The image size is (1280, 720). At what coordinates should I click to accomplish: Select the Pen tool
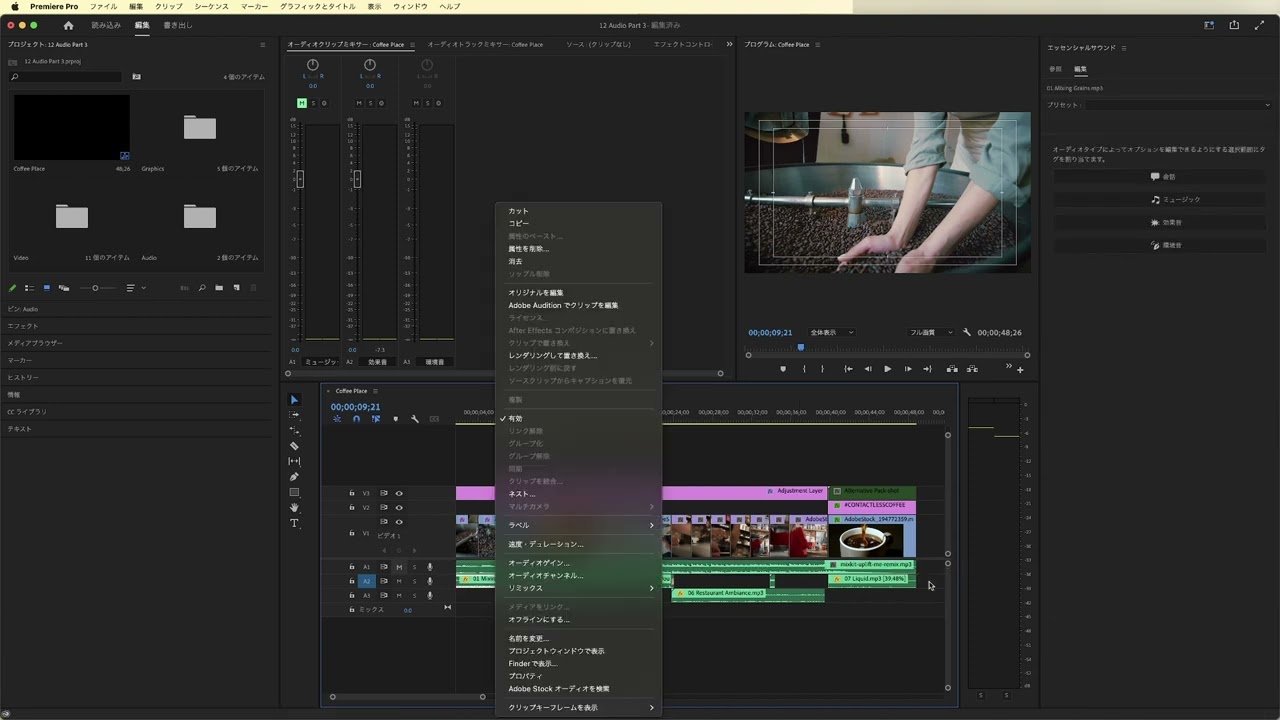pyautogui.click(x=294, y=477)
